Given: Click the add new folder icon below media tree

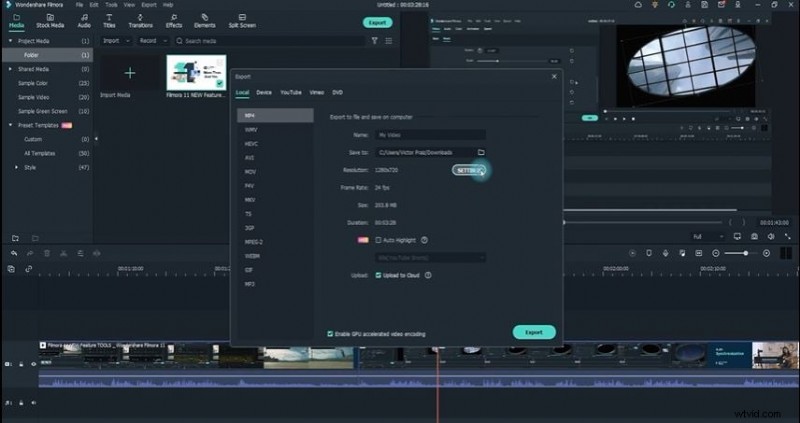Looking at the screenshot, I should click(15, 238).
